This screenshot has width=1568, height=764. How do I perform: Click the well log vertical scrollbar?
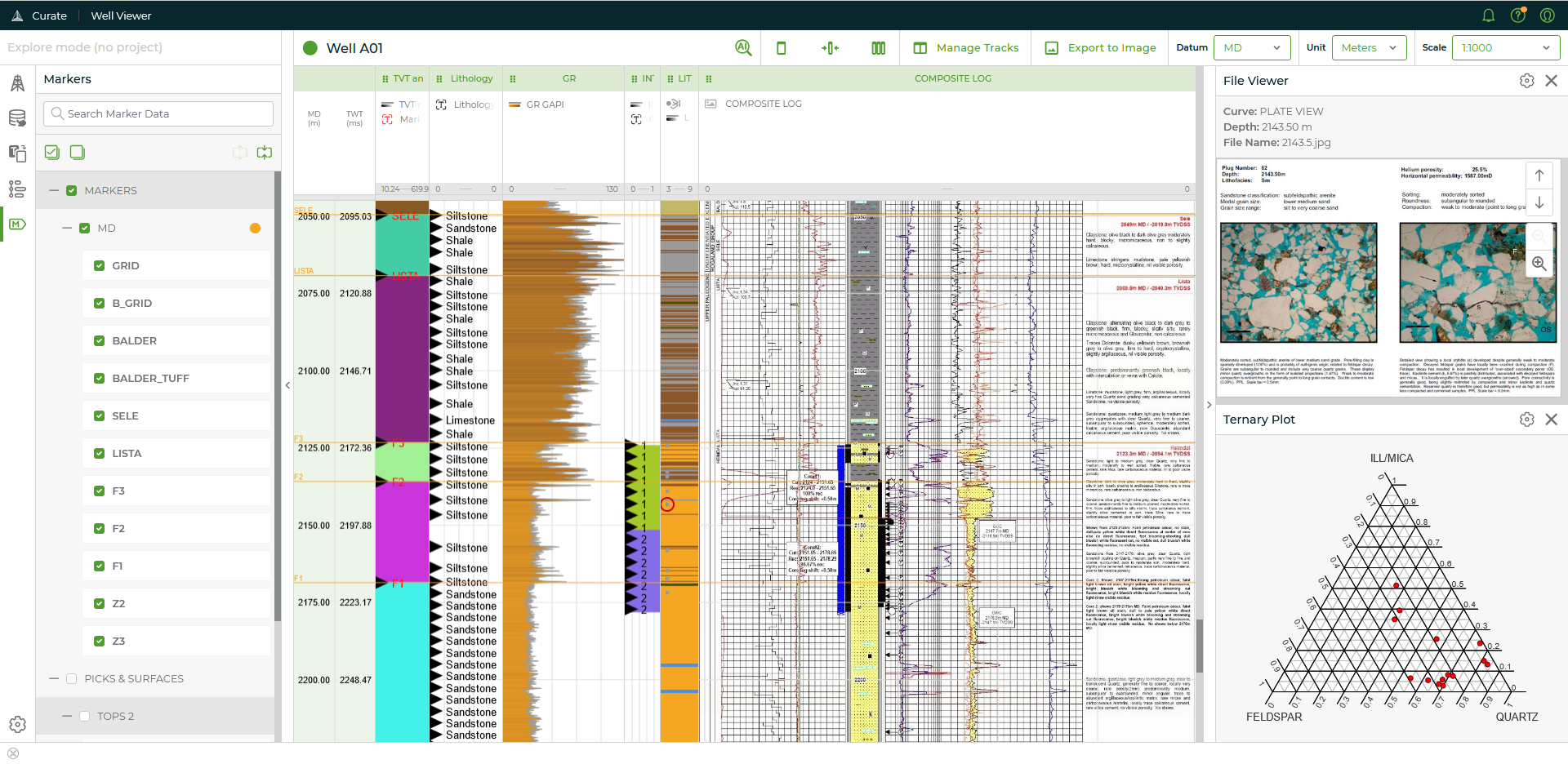coord(1200,645)
